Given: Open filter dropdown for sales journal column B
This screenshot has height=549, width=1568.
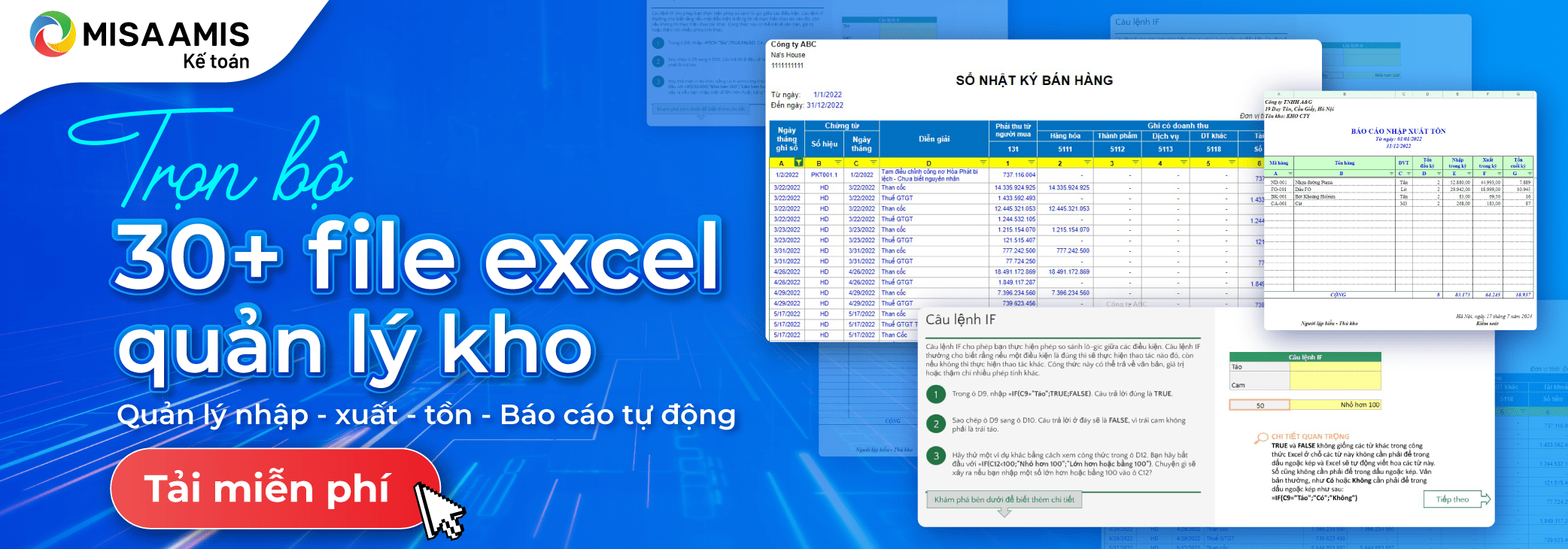Looking at the screenshot, I should coord(837,162).
